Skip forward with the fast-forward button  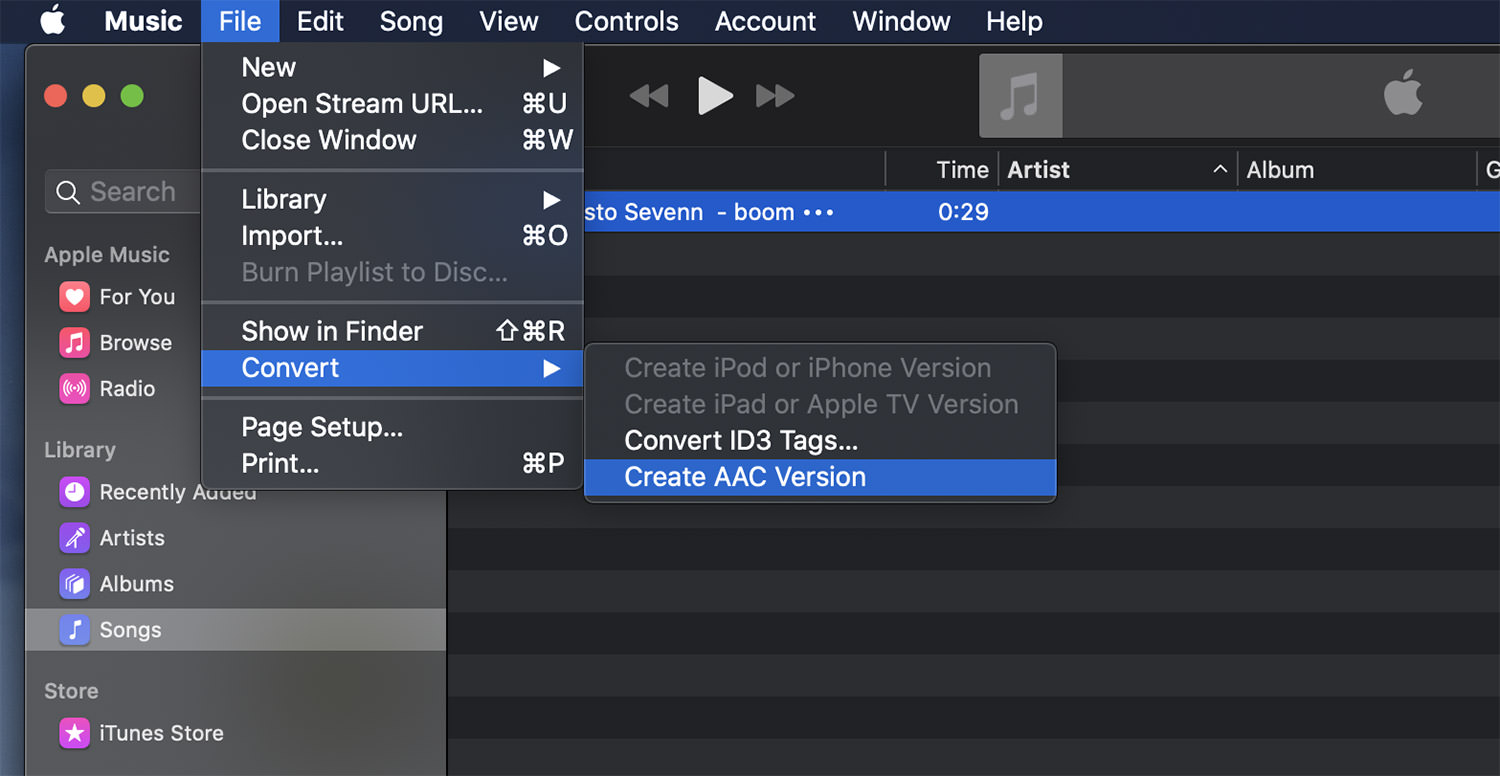click(775, 96)
